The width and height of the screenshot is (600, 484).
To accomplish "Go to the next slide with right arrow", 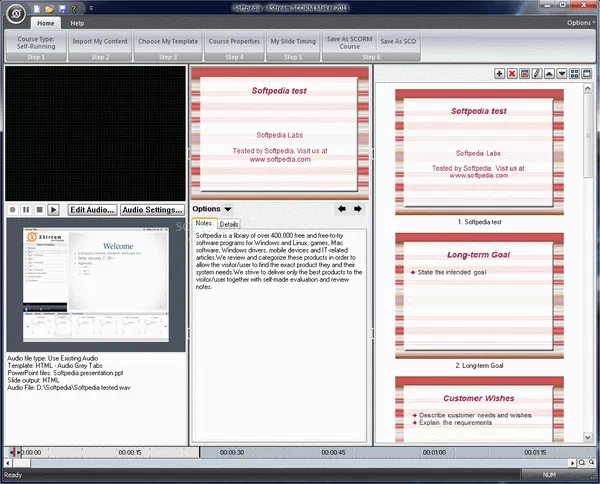I will (x=358, y=209).
